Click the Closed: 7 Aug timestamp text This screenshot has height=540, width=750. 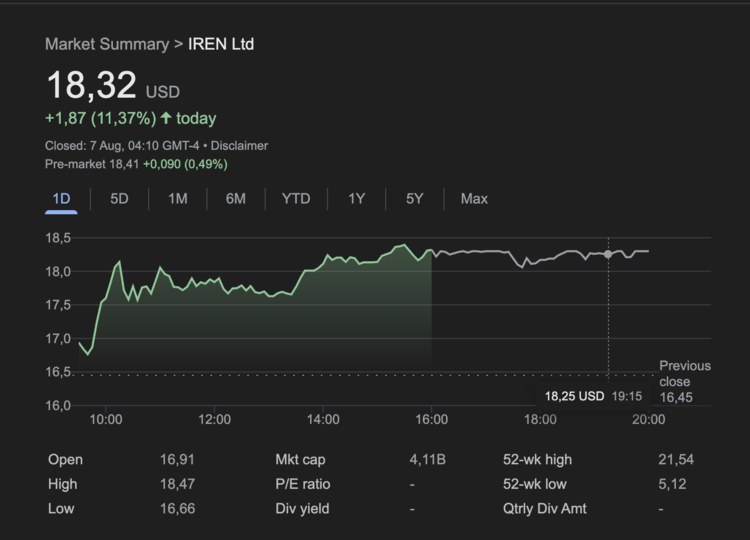[x=122, y=145]
